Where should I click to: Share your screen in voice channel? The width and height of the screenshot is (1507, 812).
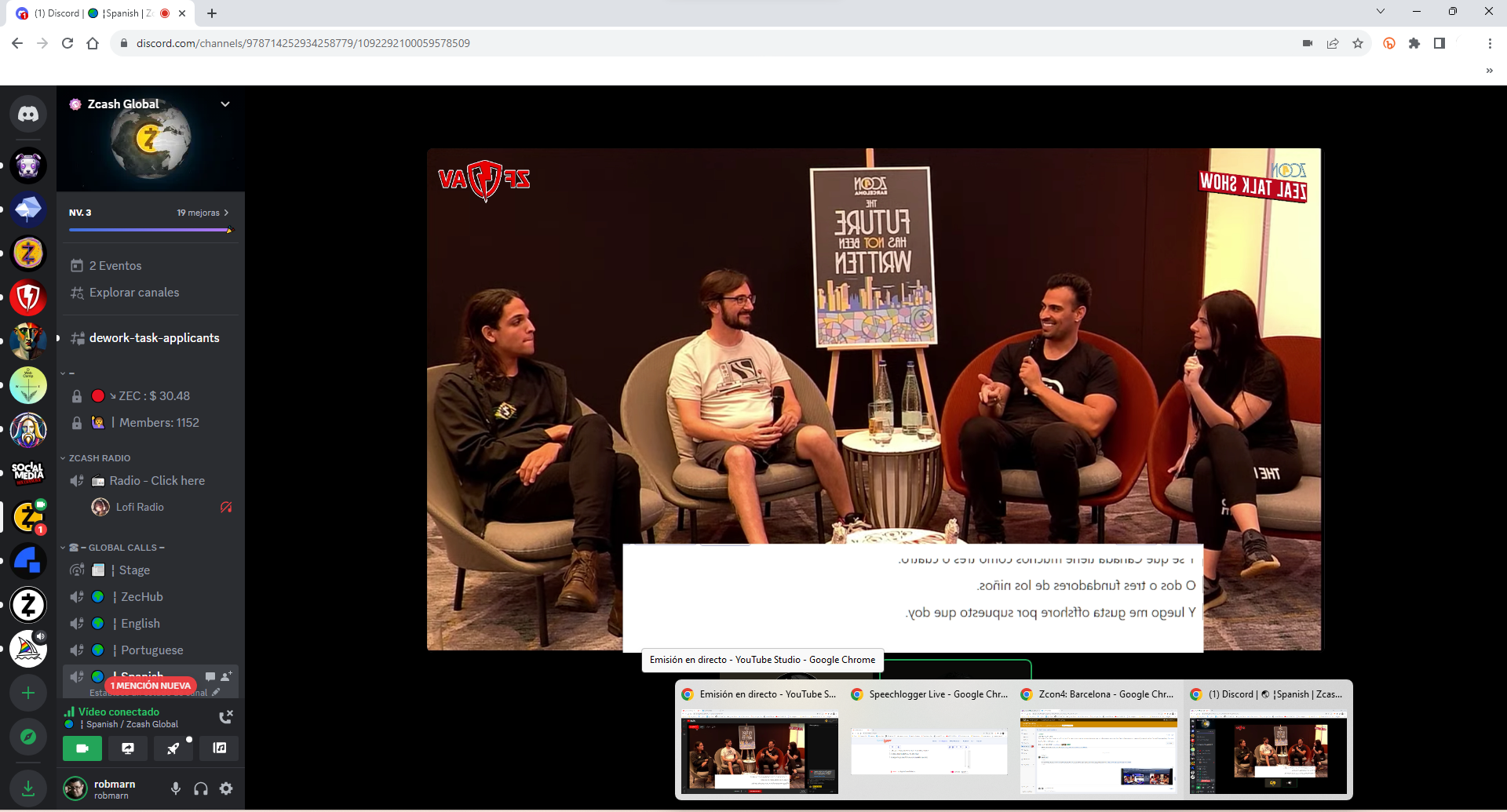128,748
